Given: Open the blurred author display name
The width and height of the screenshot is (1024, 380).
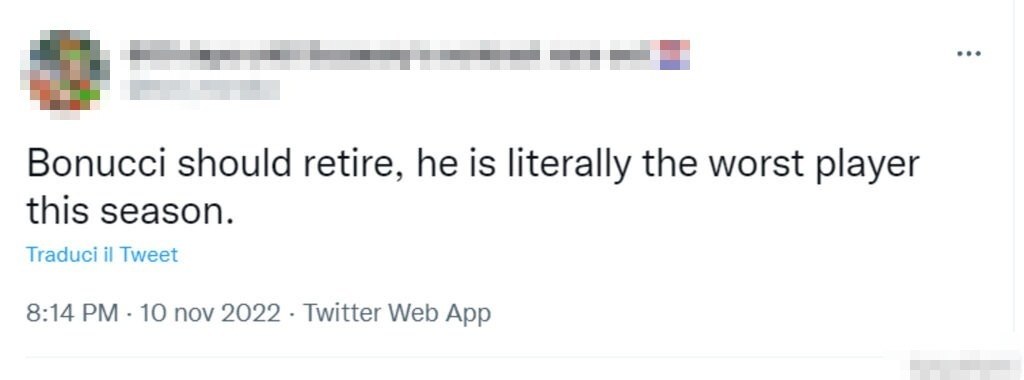Looking at the screenshot, I should (391, 55).
